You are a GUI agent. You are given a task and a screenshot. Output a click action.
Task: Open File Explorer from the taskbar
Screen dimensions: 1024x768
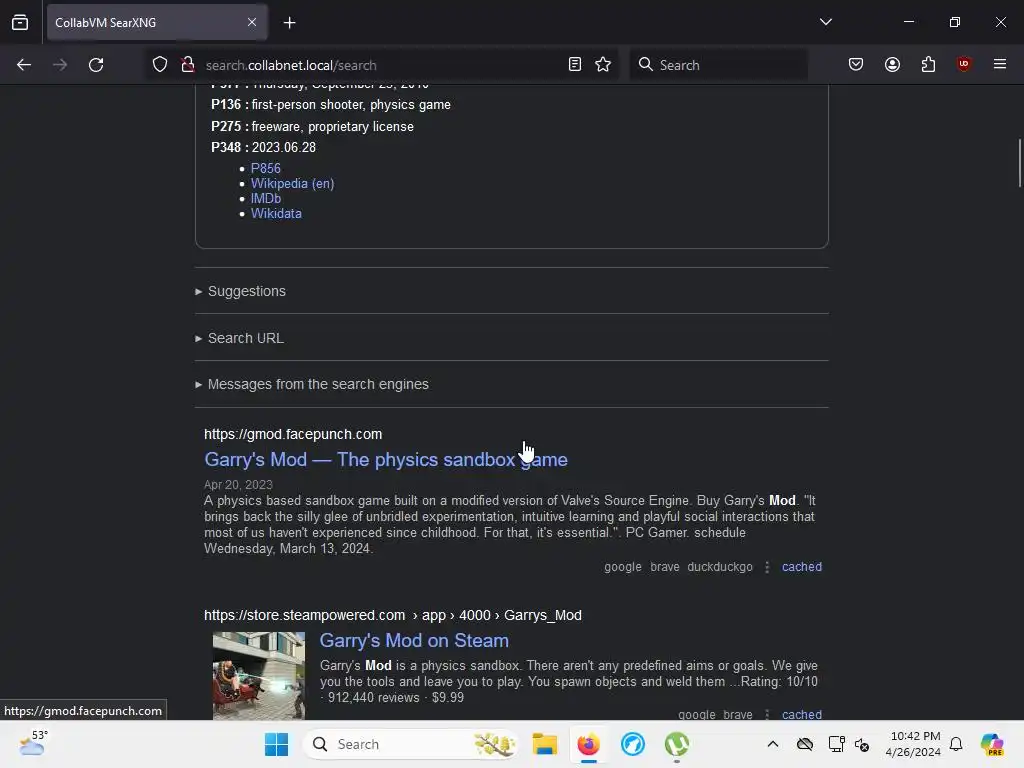545,744
